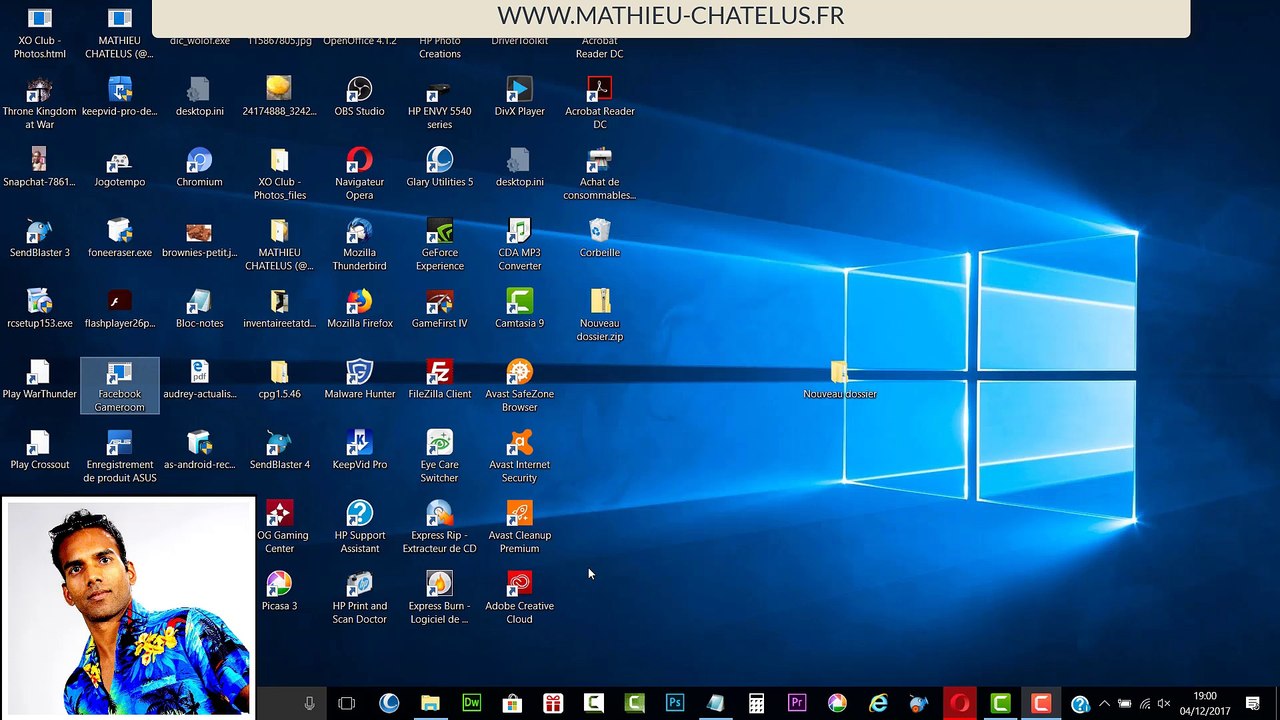The image size is (1280, 720).
Task: Launch Picasa 3 shortcut
Action: [x=279, y=592]
